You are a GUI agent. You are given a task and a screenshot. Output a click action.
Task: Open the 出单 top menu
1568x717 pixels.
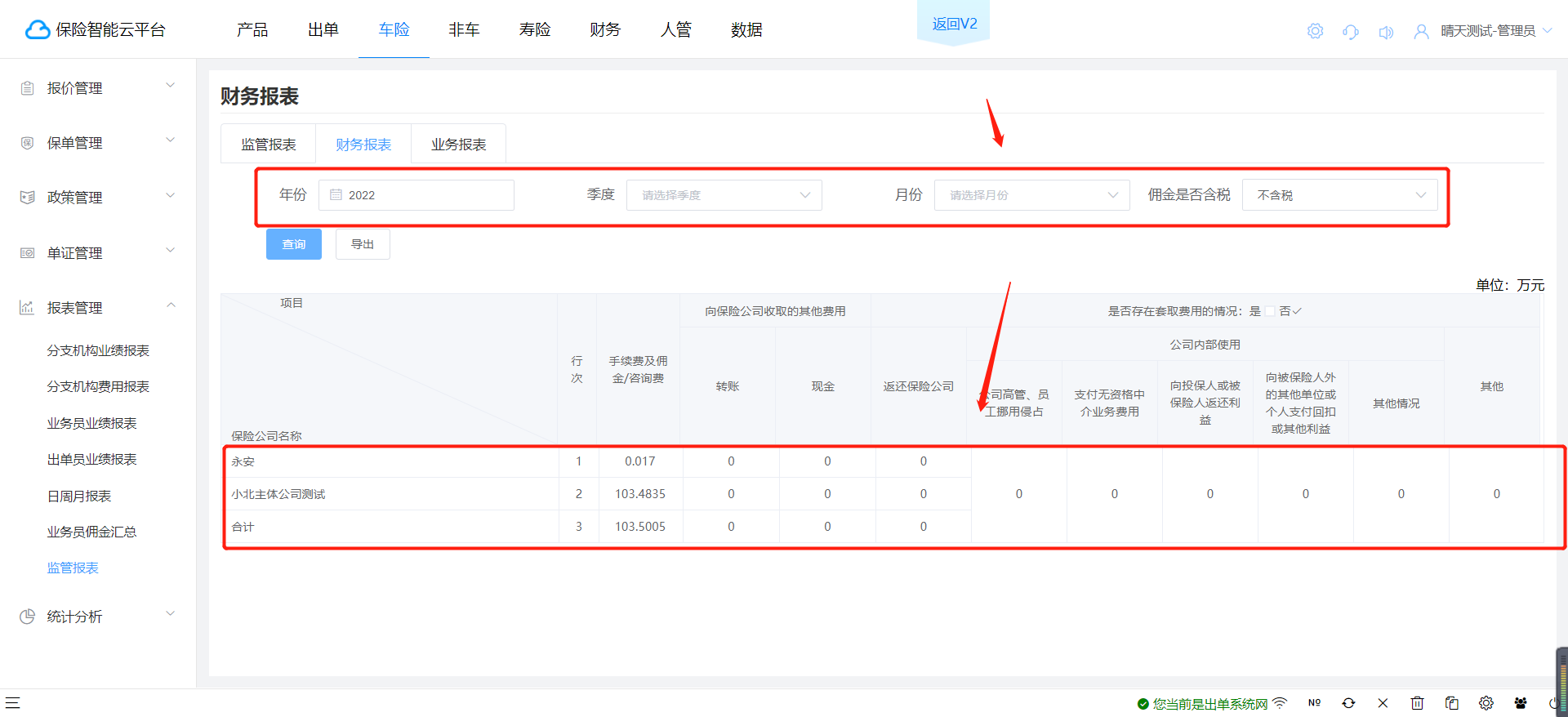click(323, 30)
